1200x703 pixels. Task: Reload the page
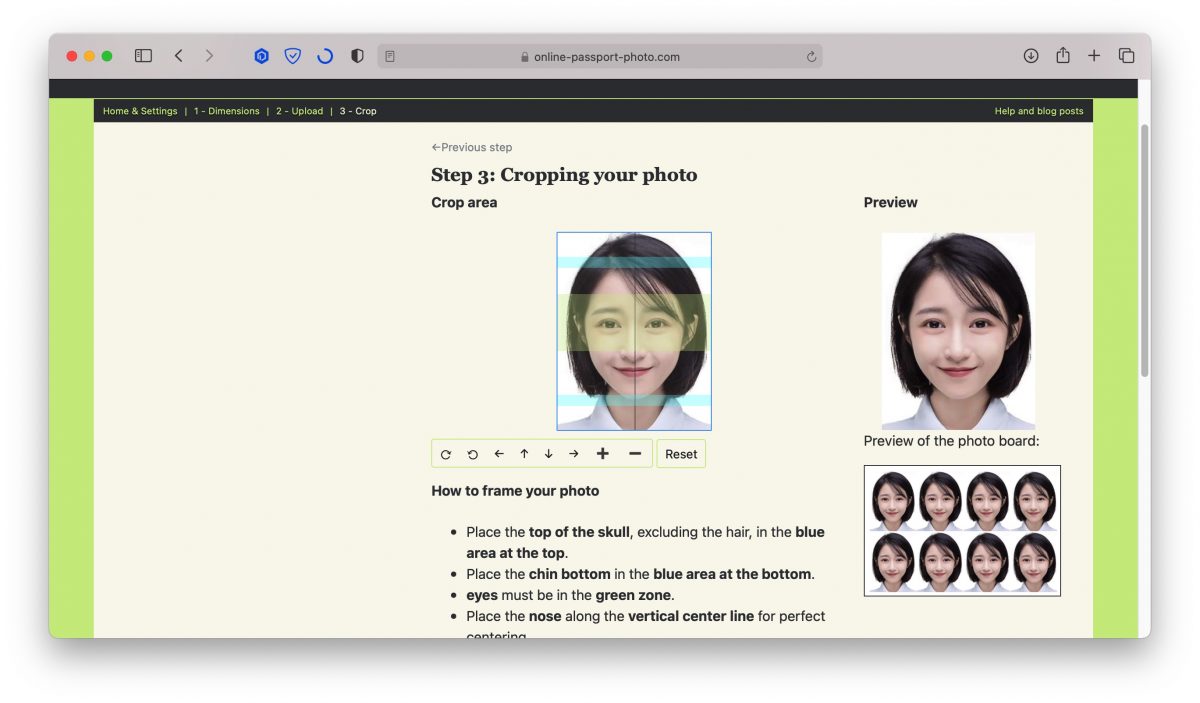click(811, 57)
